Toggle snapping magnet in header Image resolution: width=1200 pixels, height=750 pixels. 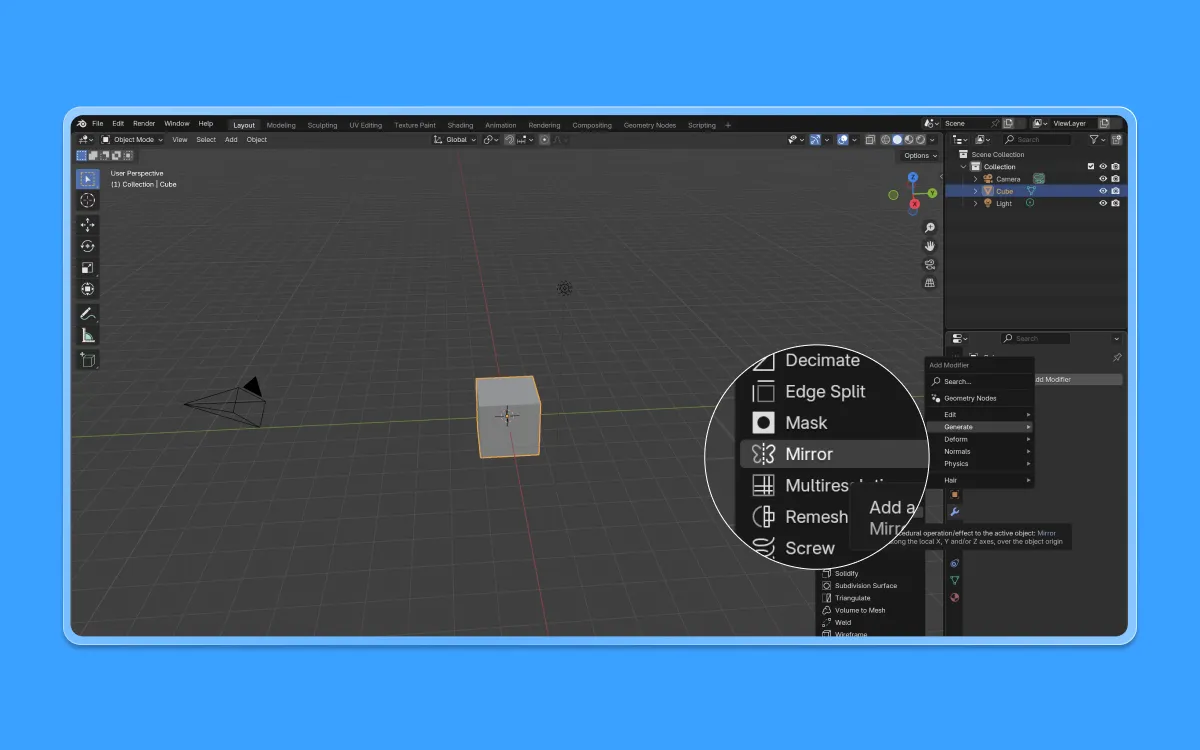pos(509,140)
